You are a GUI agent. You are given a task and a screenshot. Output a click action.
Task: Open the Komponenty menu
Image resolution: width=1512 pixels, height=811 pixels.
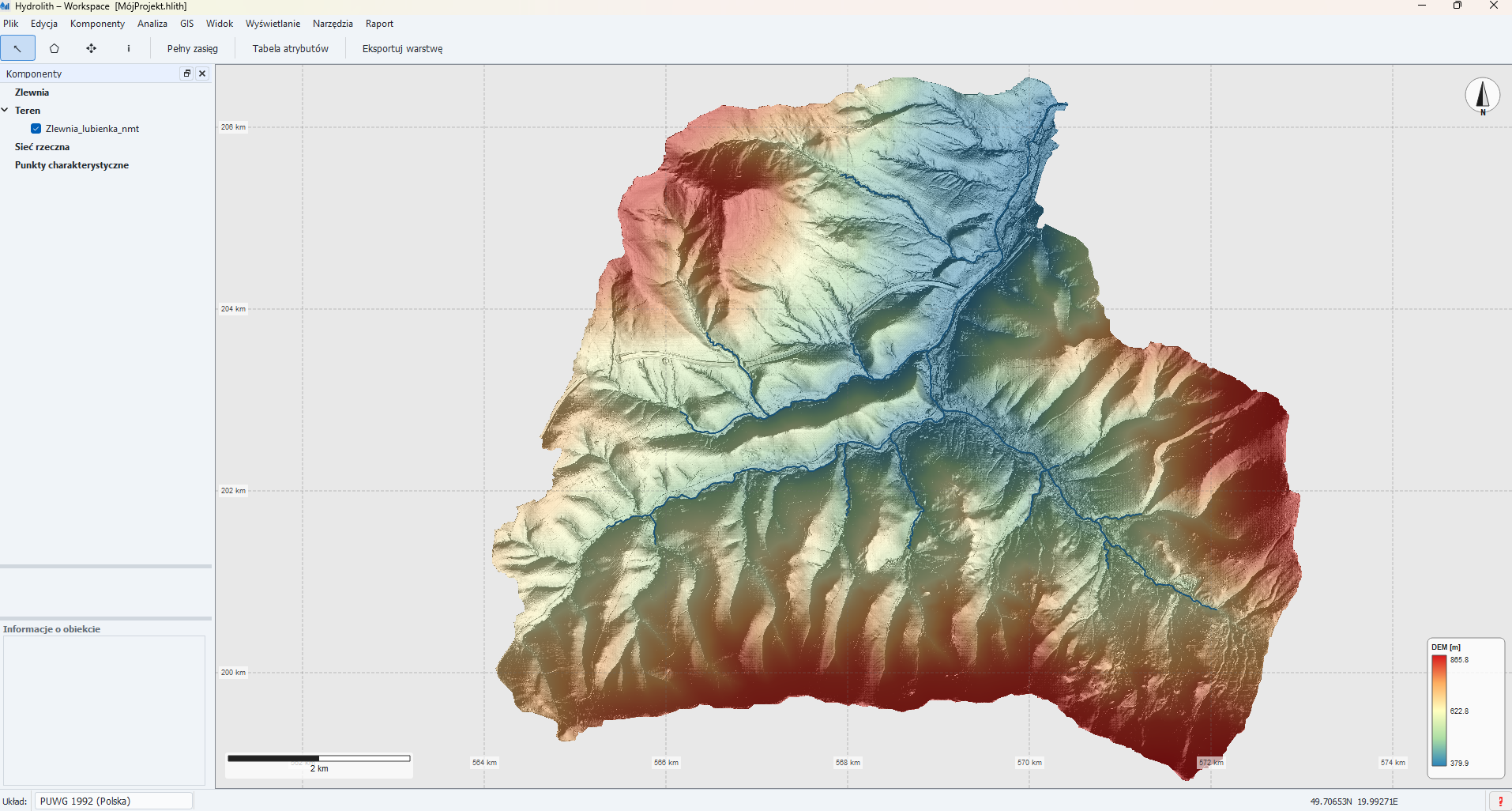tap(97, 24)
